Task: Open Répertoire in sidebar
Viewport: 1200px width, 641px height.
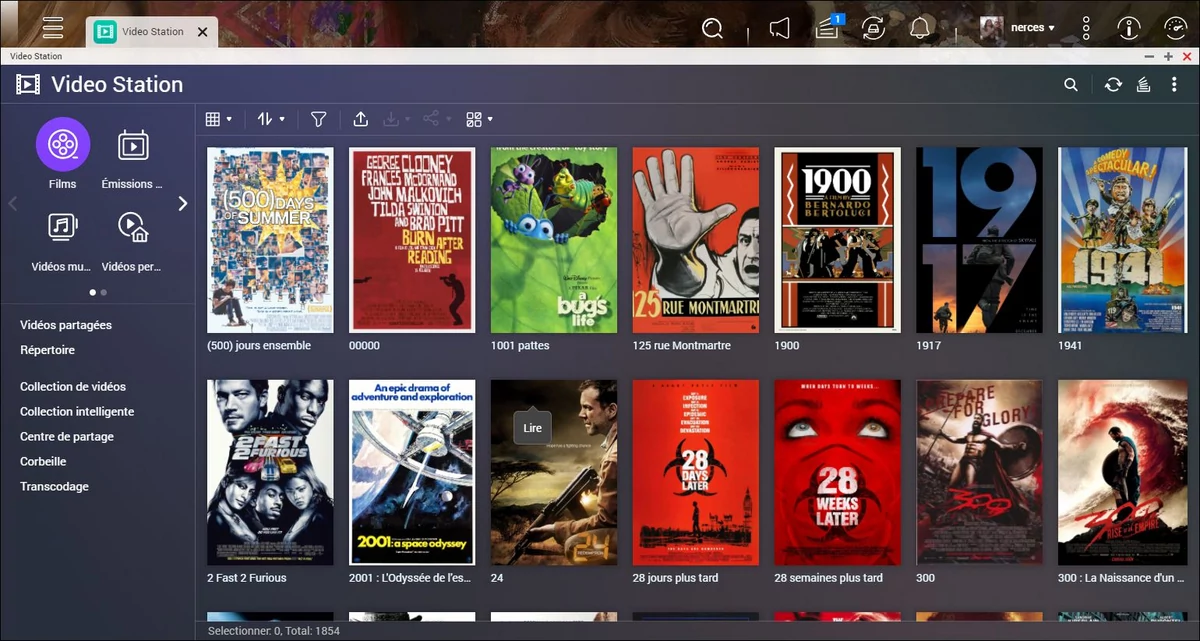Action: click(47, 350)
